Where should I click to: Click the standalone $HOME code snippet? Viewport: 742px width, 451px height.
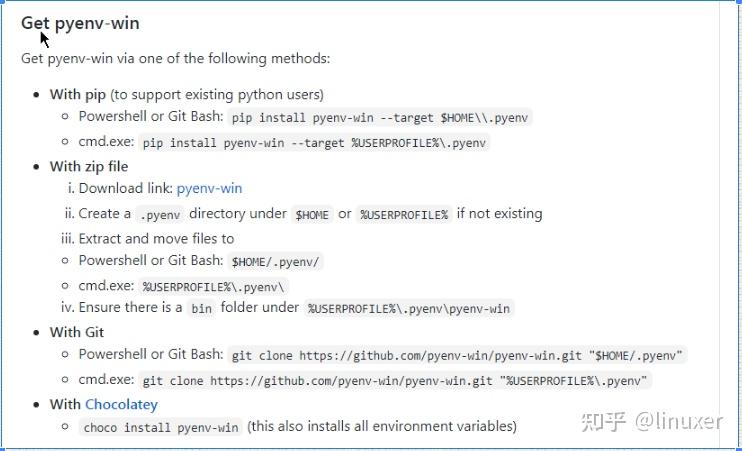coord(312,215)
